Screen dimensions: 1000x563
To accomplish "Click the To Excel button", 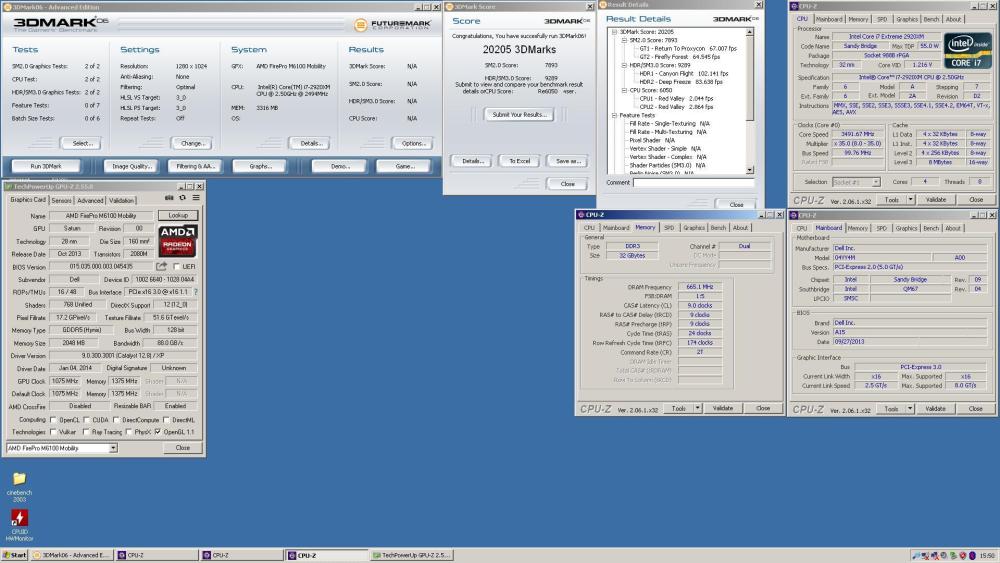I will coord(519,161).
